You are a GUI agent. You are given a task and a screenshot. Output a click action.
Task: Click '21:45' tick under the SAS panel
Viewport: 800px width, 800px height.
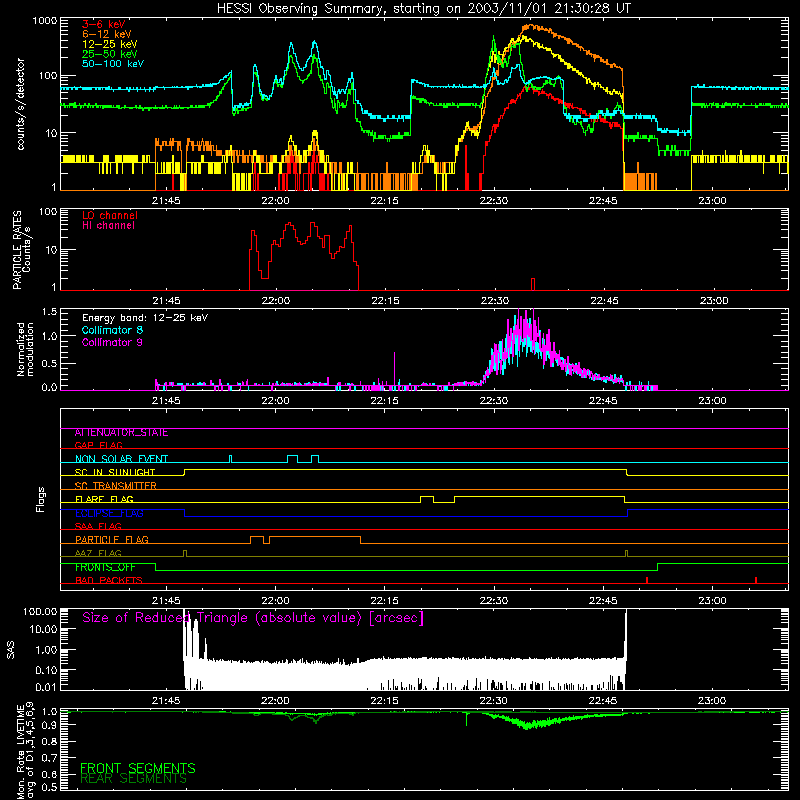coord(166,701)
